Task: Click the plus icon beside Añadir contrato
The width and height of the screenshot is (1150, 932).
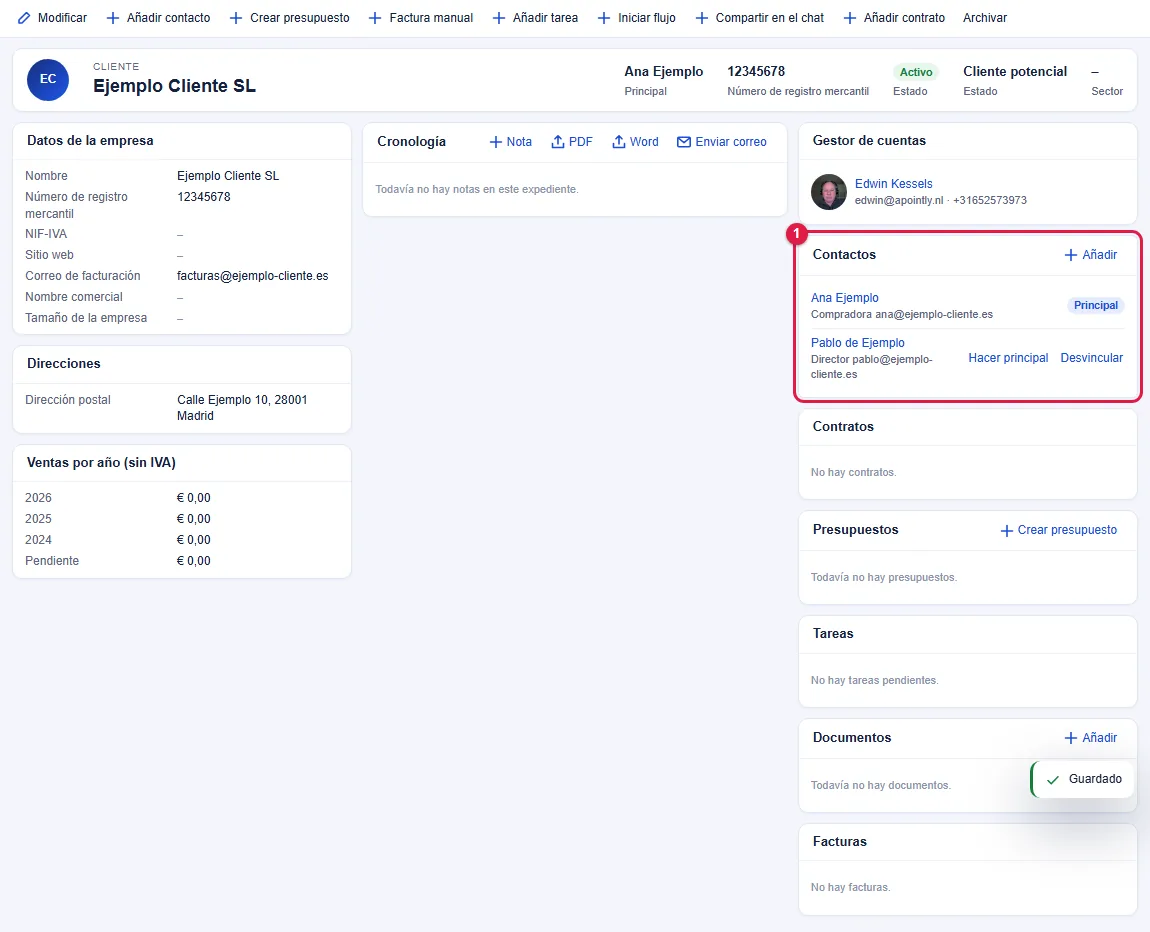Action: tap(850, 18)
